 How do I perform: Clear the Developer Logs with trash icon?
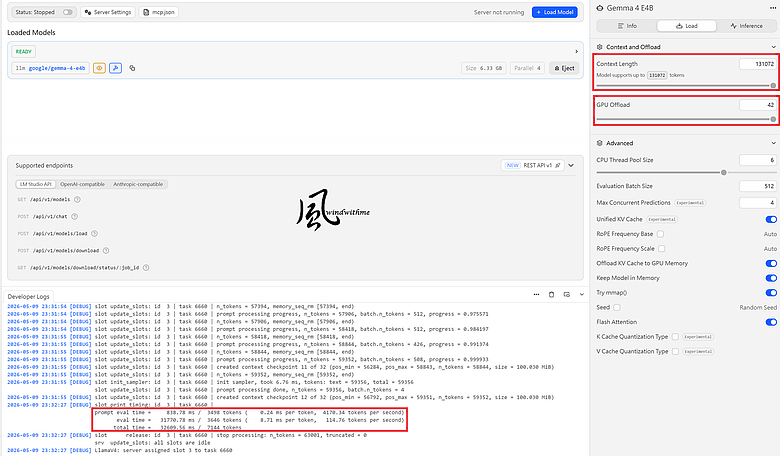[551, 294]
